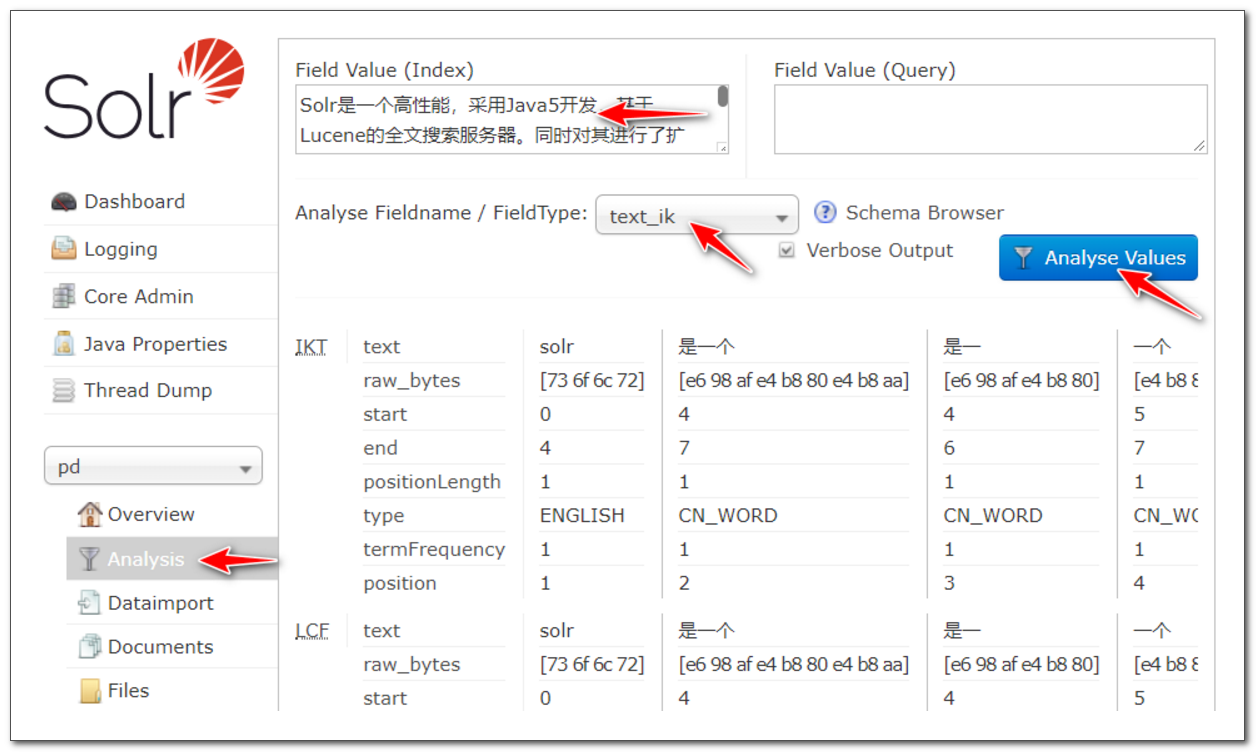Click 'type' row label in IKT section

pyautogui.click(x=384, y=516)
